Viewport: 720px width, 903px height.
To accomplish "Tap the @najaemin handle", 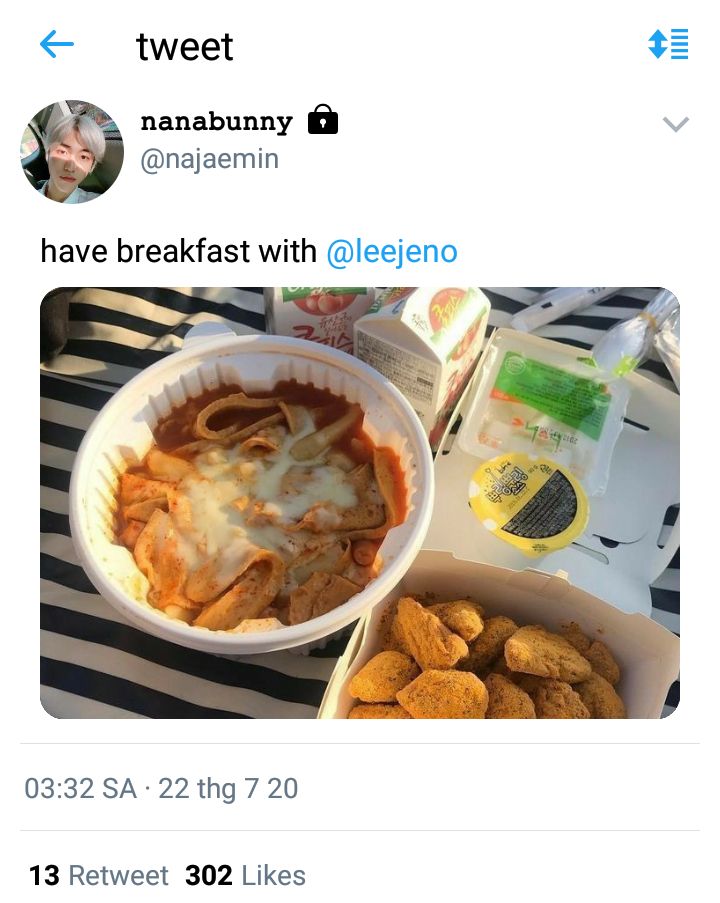I will click(x=210, y=159).
